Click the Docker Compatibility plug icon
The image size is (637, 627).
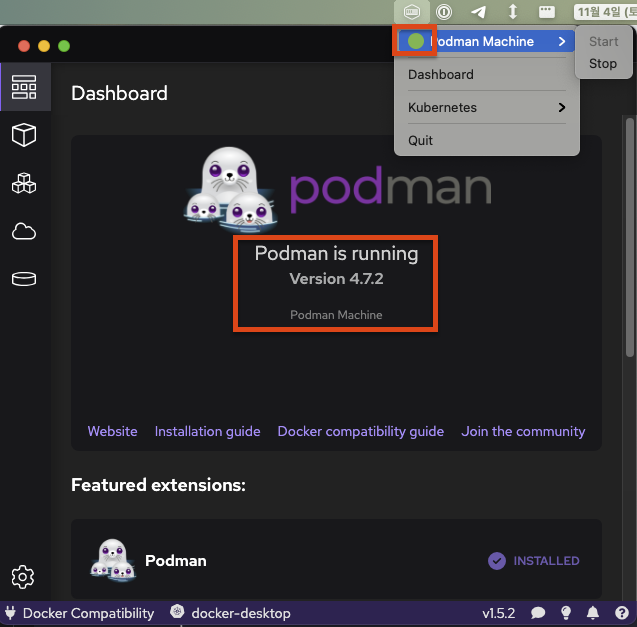coord(10,613)
